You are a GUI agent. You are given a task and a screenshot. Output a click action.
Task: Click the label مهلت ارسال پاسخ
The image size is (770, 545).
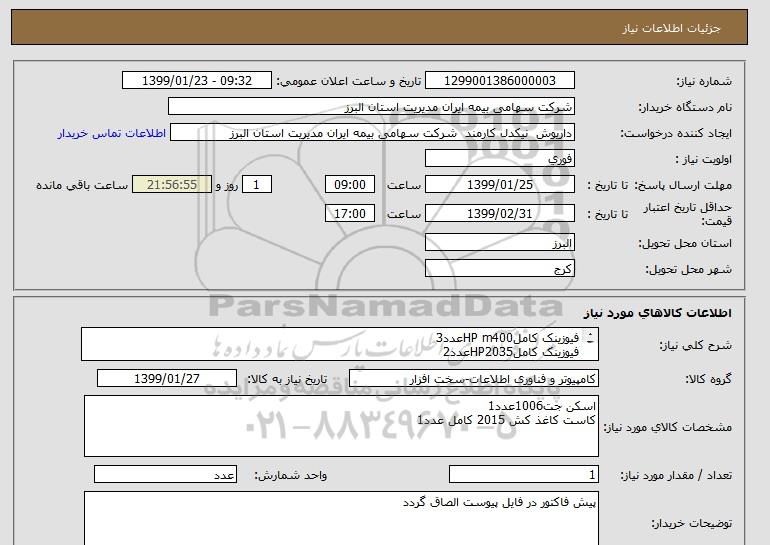tap(683, 185)
